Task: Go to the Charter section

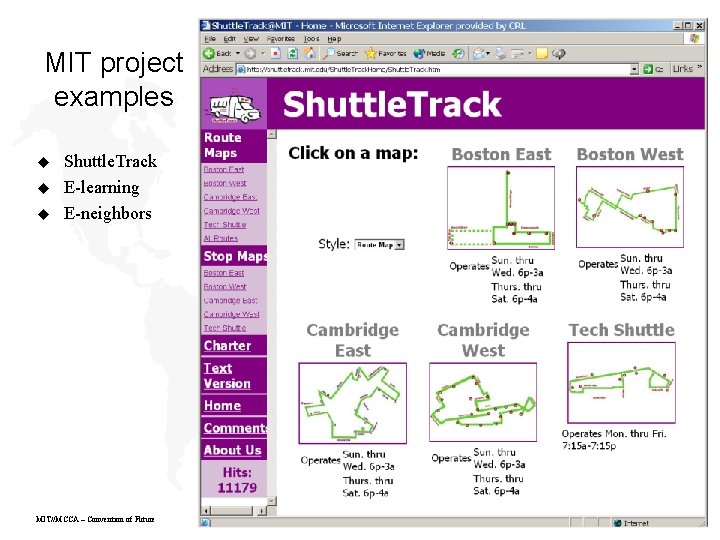Action: (227, 345)
